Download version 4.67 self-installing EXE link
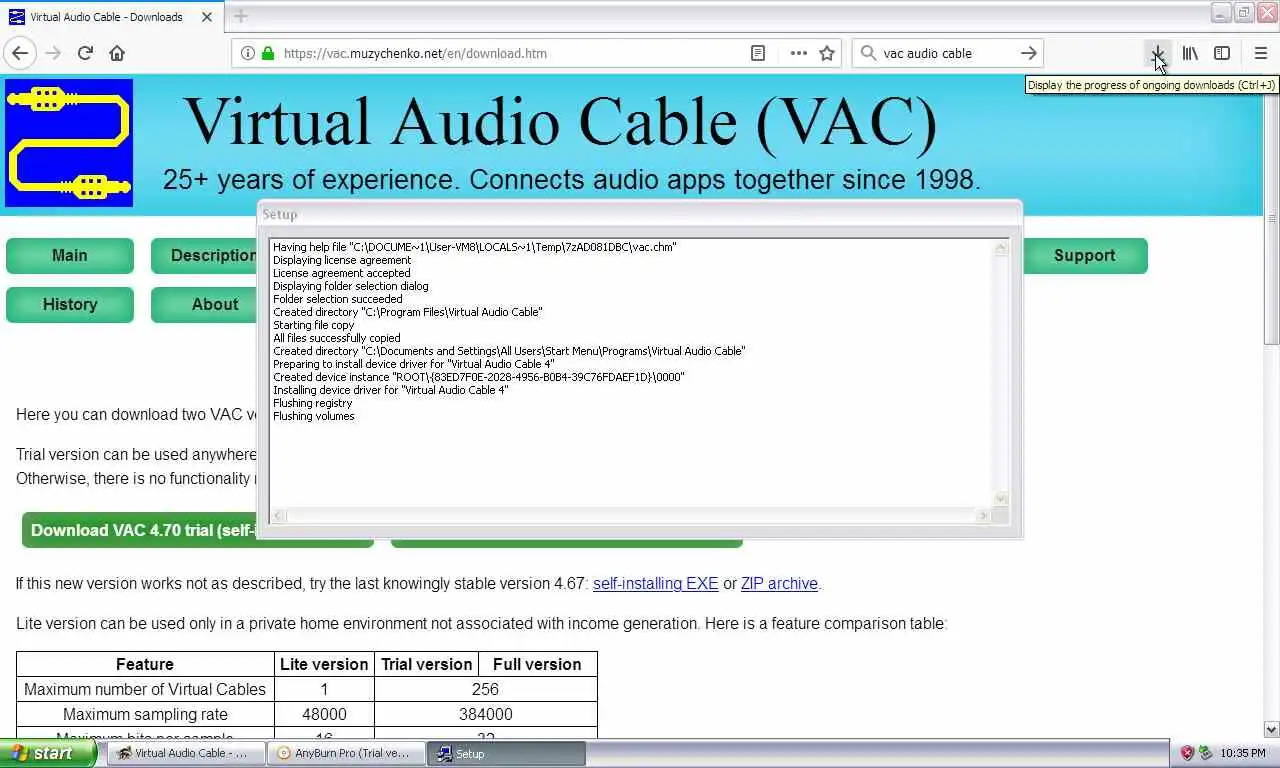The height and width of the screenshot is (768, 1280). (655, 583)
